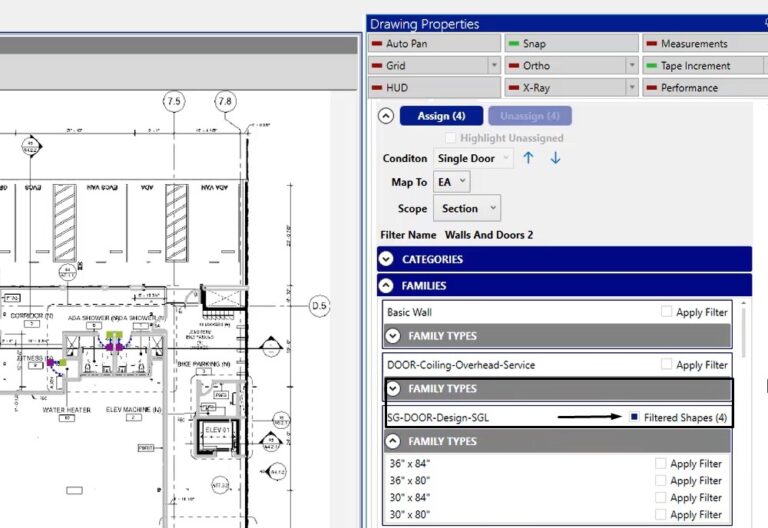Toggle the HUD option
This screenshot has width=768, height=528.
[434, 88]
